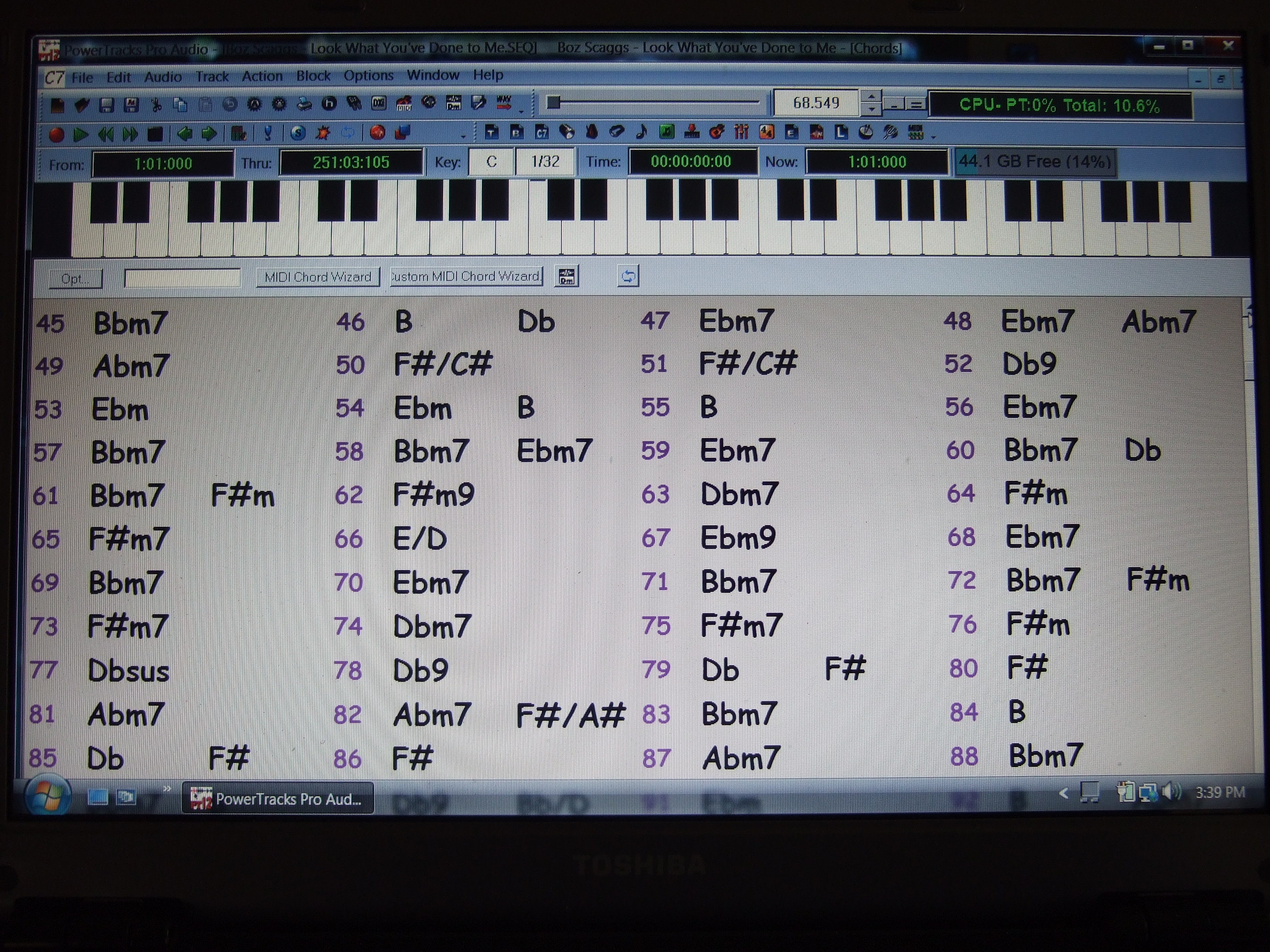Click the music note Notation icon
This screenshot has width=1270, height=952.
point(641,132)
